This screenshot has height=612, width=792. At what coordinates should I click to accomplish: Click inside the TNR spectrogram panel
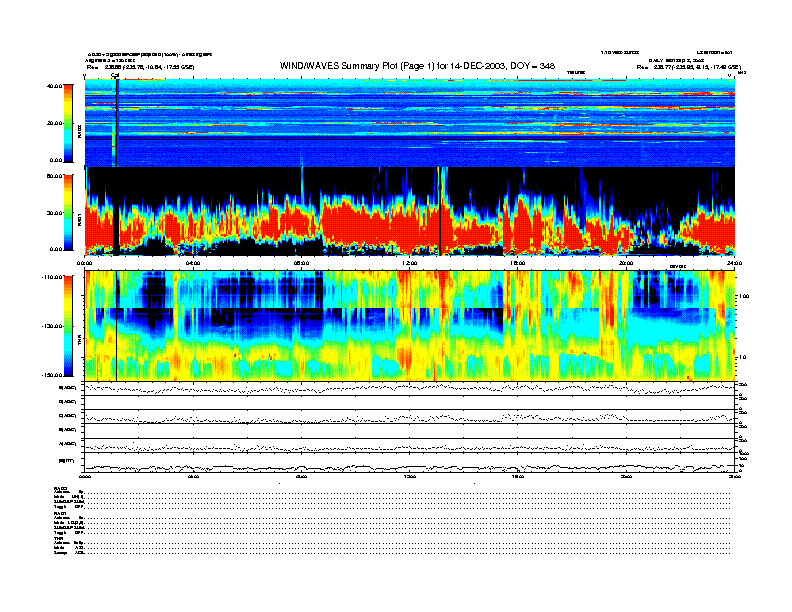[x=410, y=326]
